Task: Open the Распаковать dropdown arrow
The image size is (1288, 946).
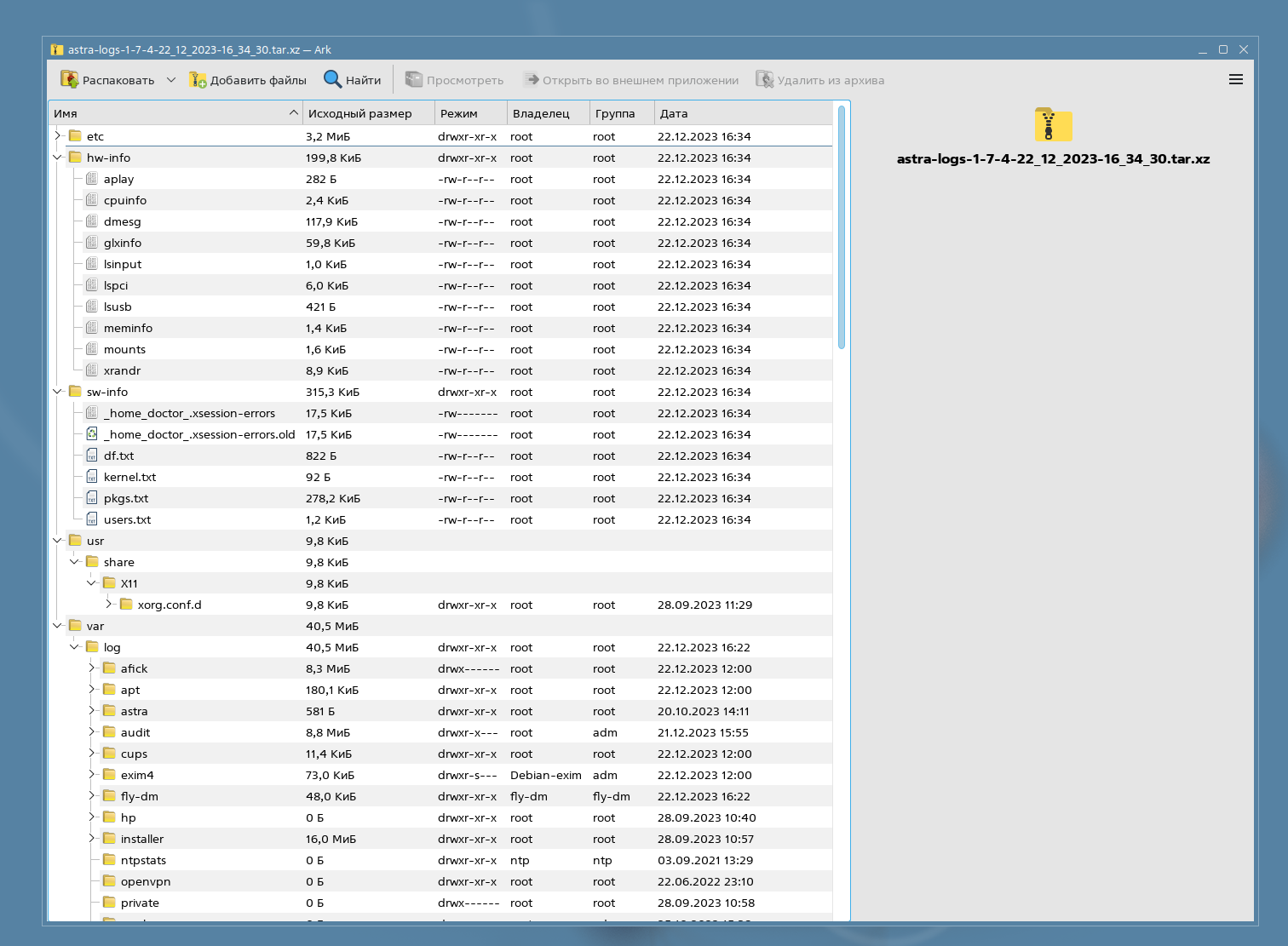Action: [x=170, y=80]
